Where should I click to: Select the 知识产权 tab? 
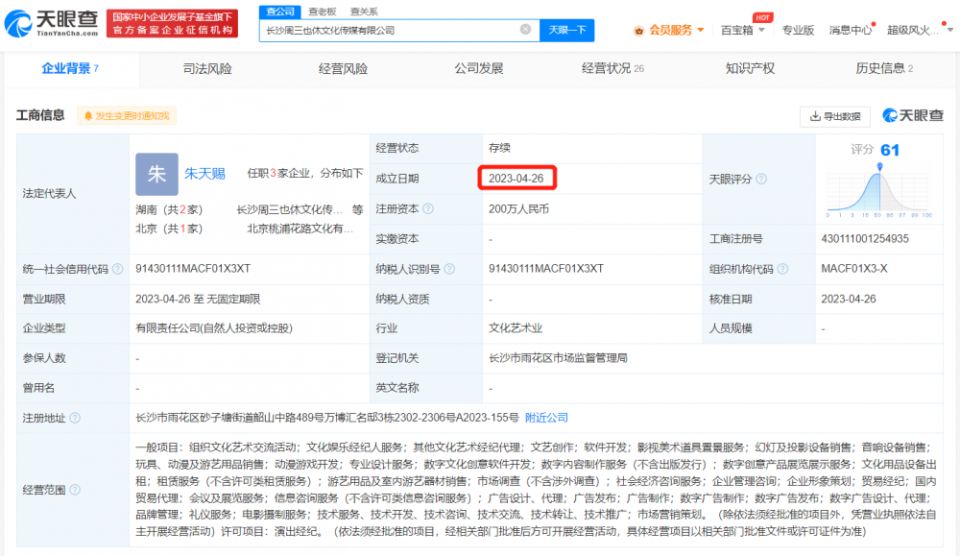pos(750,69)
